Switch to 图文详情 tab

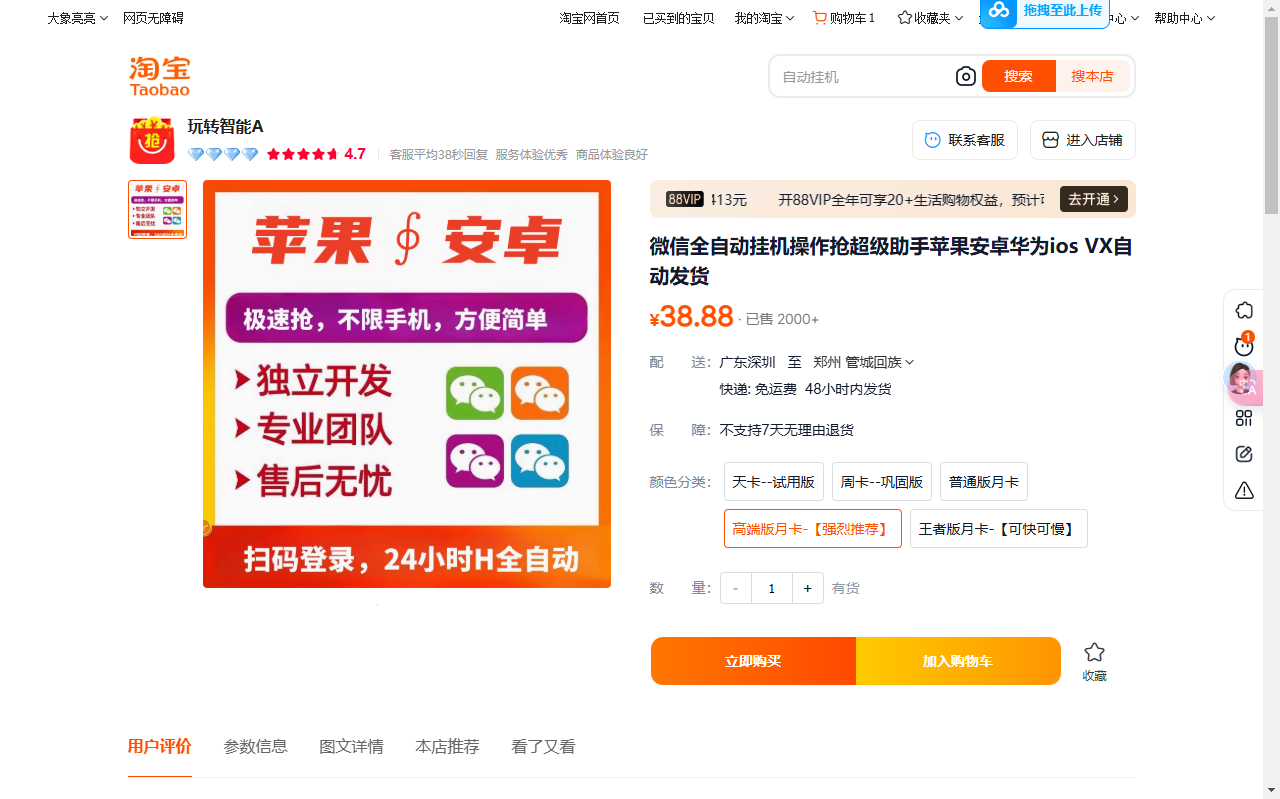pos(352,746)
